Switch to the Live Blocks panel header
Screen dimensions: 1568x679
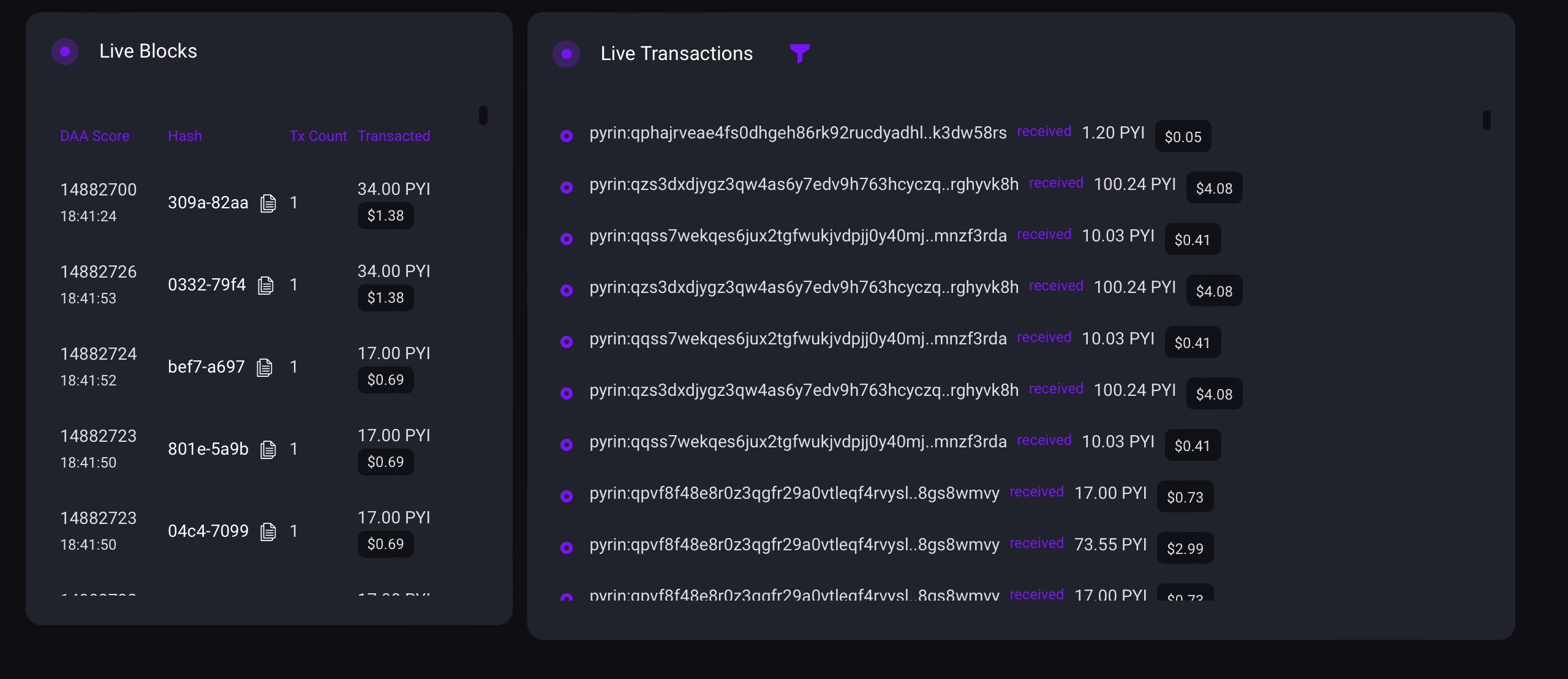pos(148,51)
